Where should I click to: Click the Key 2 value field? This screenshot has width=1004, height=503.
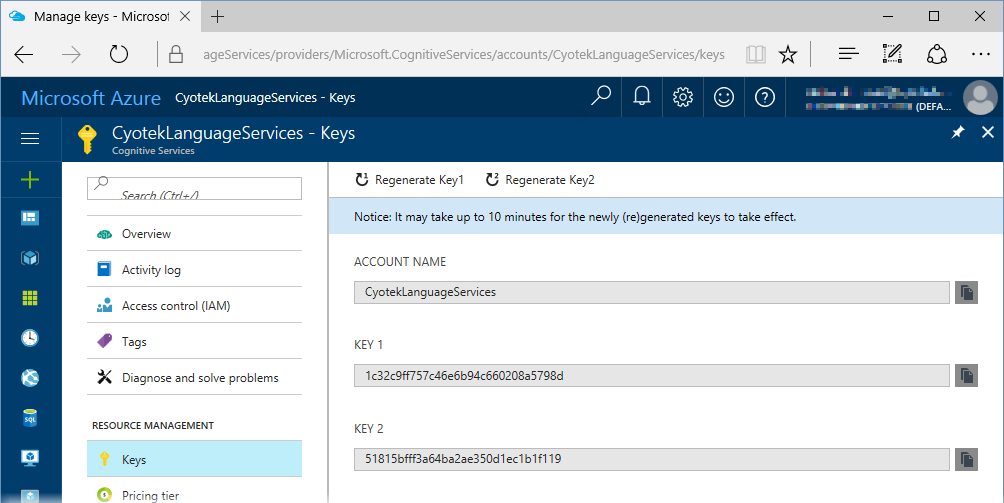651,459
